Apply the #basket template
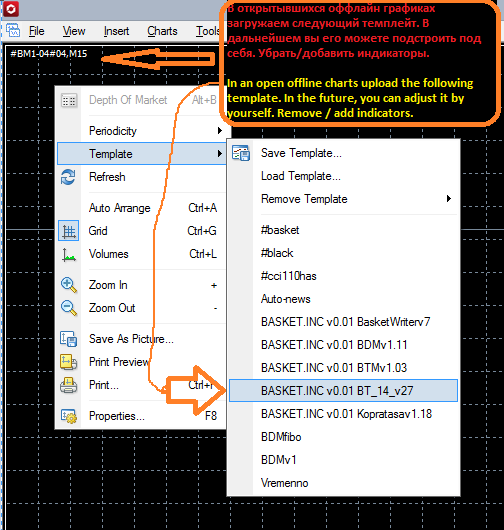Screen dimensions: 504x530 (x=343, y=230)
